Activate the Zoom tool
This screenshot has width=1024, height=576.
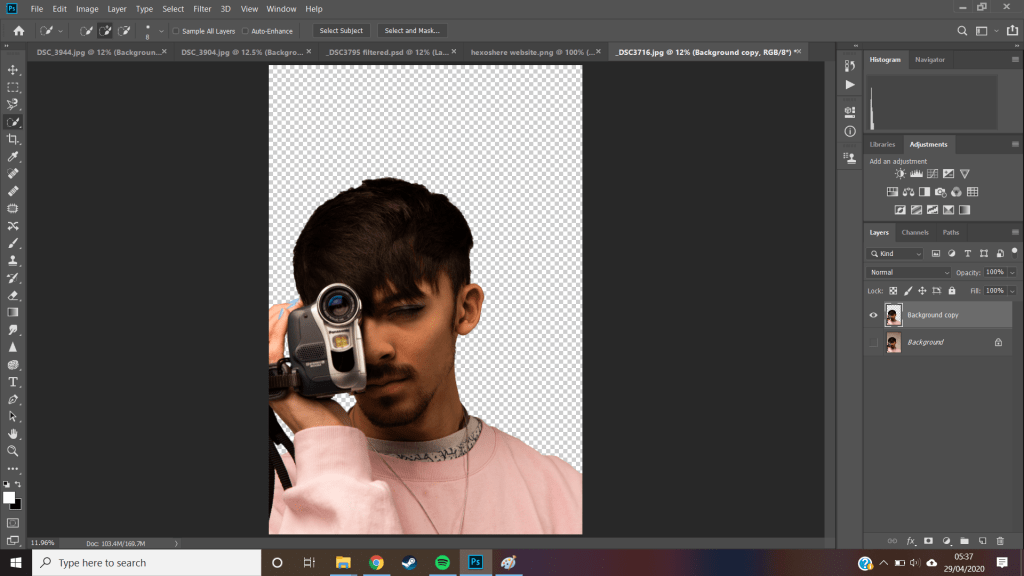(13, 451)
